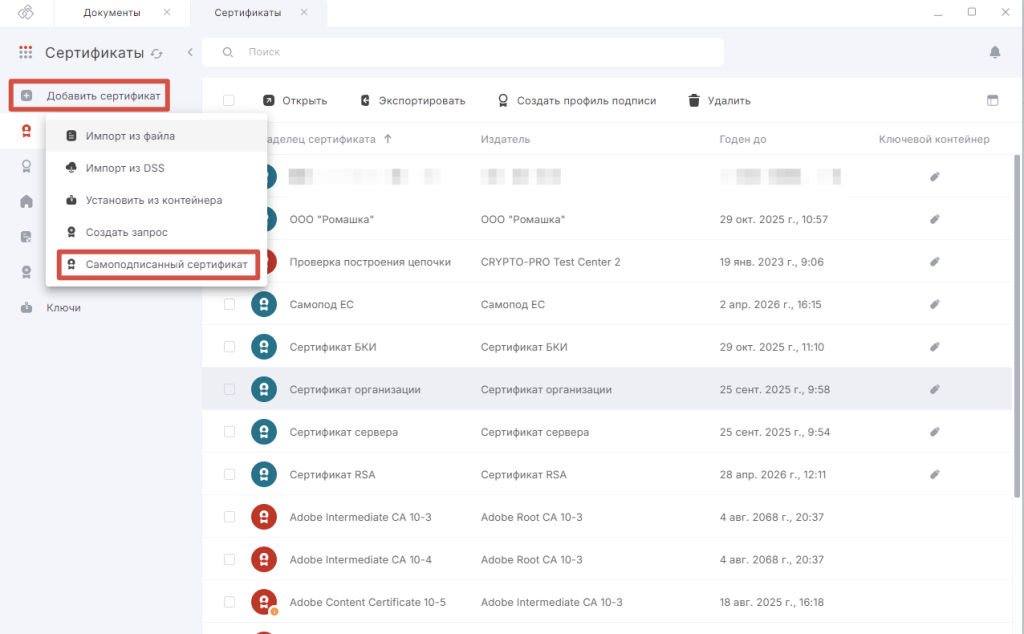Click the pencil icon in Проверка построения цепочки row
1024x634 pixels.
[x=935, y=262]
